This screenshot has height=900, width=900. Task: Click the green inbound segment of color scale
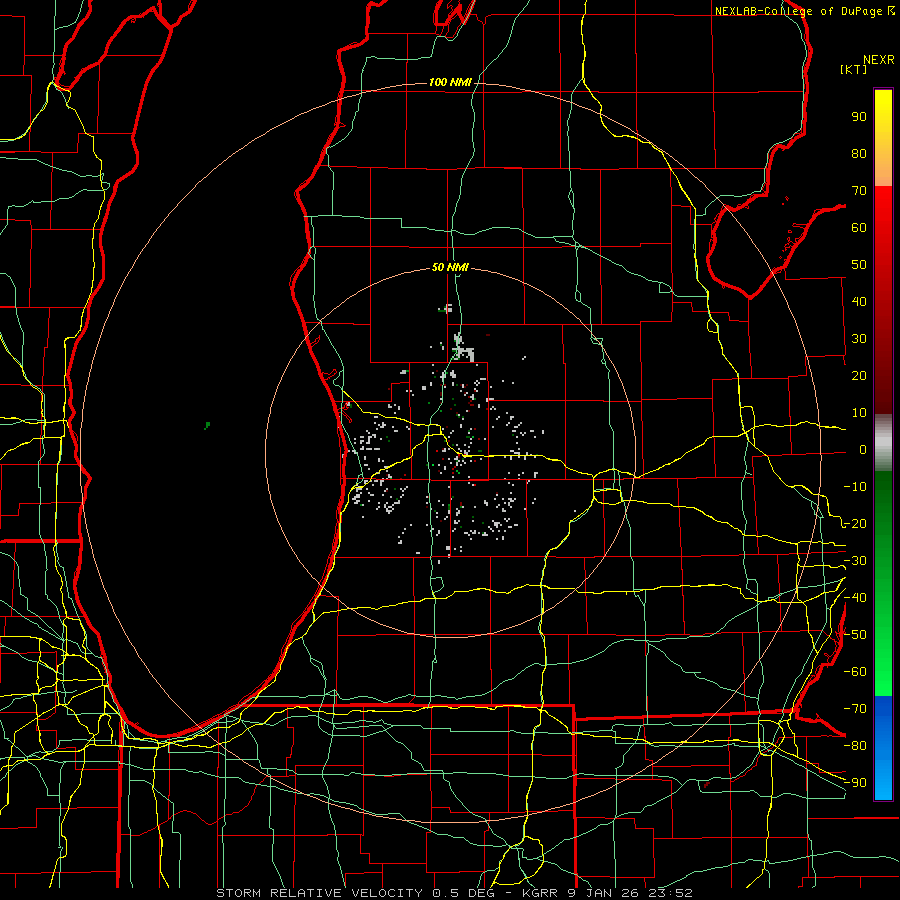tap(883, 584)
